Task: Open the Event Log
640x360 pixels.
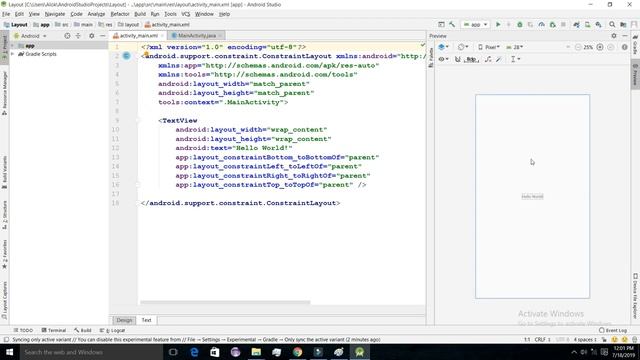Action: point(613,330)
